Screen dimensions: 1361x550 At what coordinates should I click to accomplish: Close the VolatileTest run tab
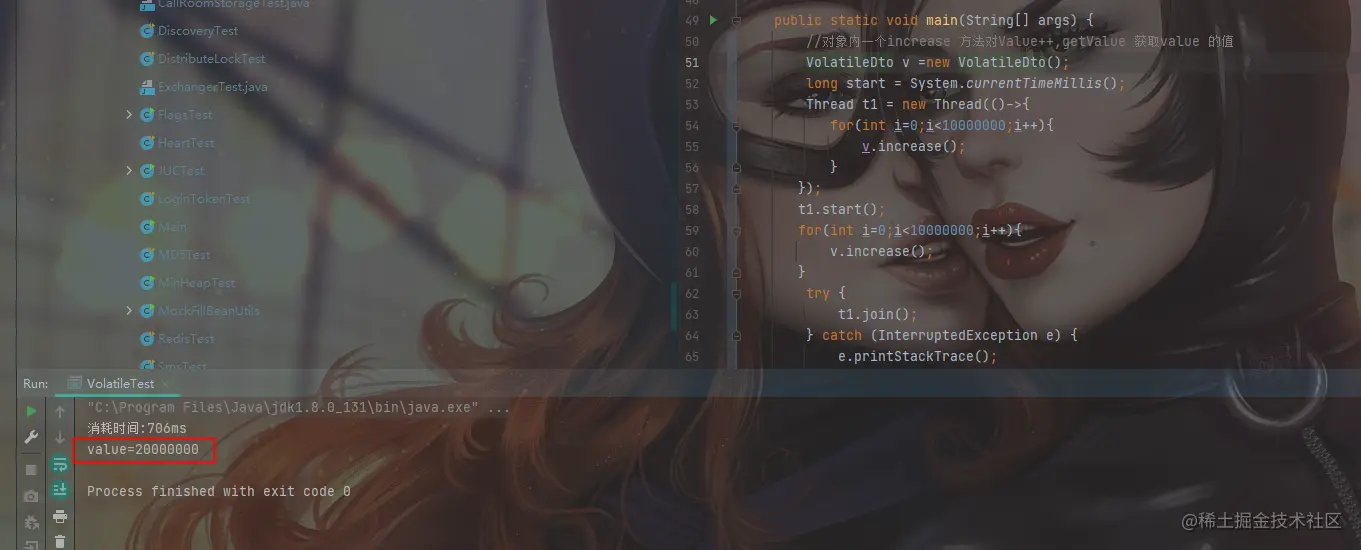(163, 383)
